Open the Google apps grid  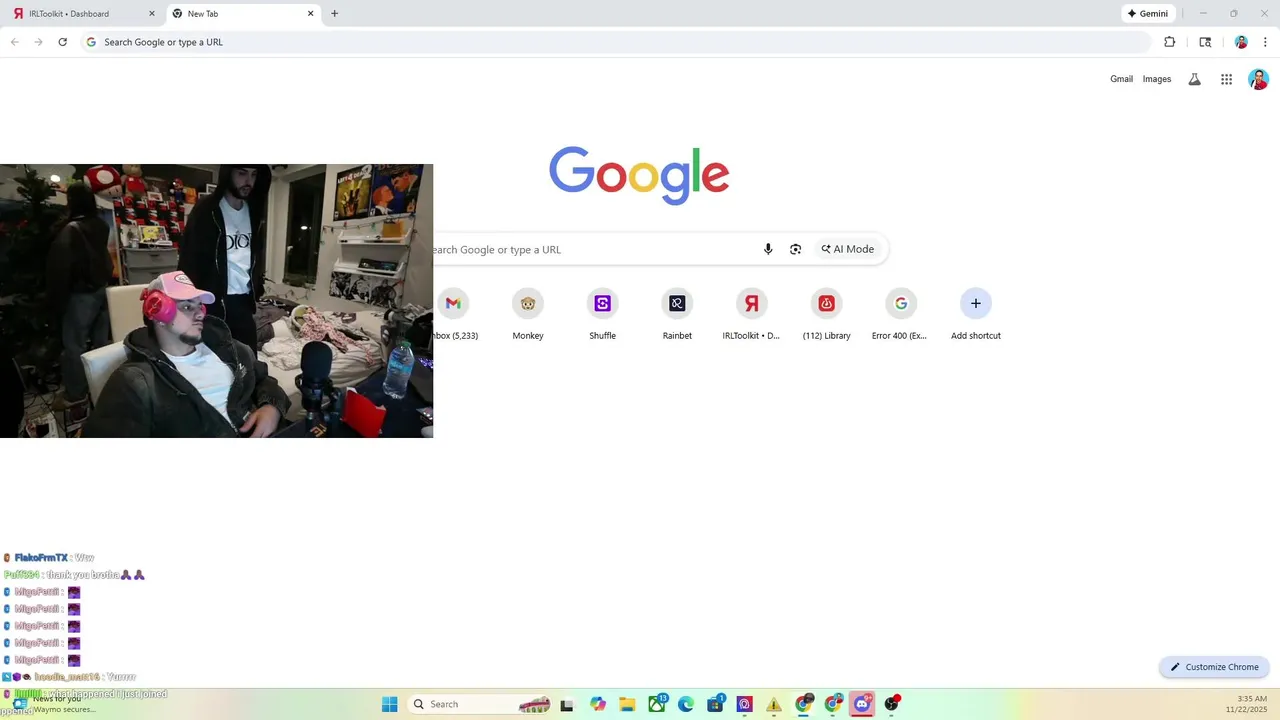(1226, 79)
